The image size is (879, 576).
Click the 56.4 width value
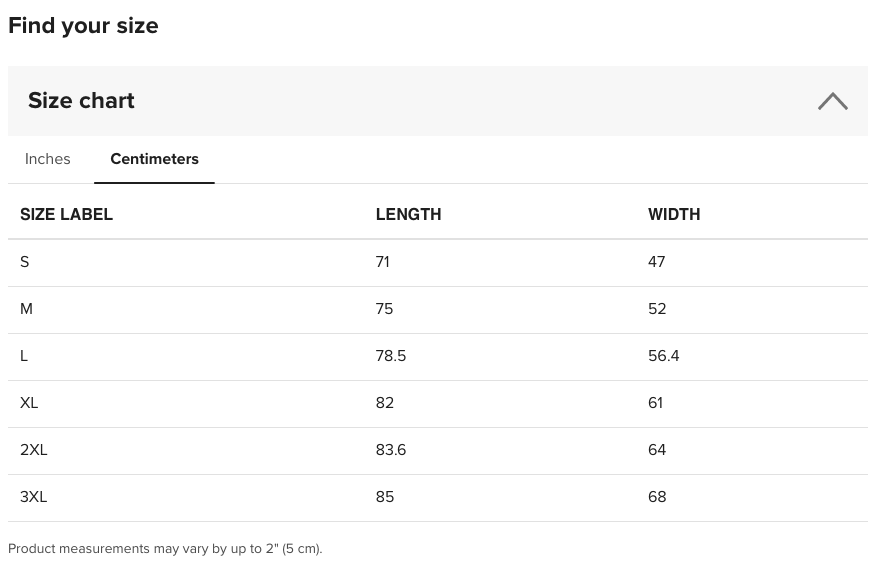point(664,356)
